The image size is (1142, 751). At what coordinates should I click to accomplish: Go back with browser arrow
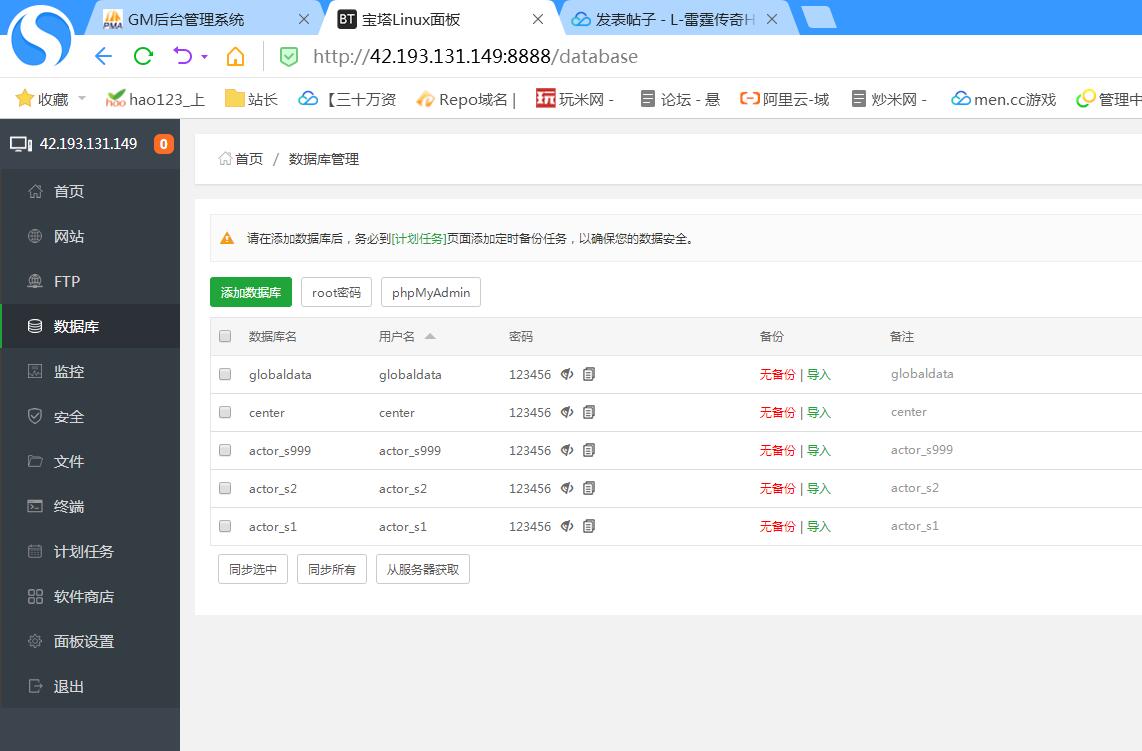point(103,56)
